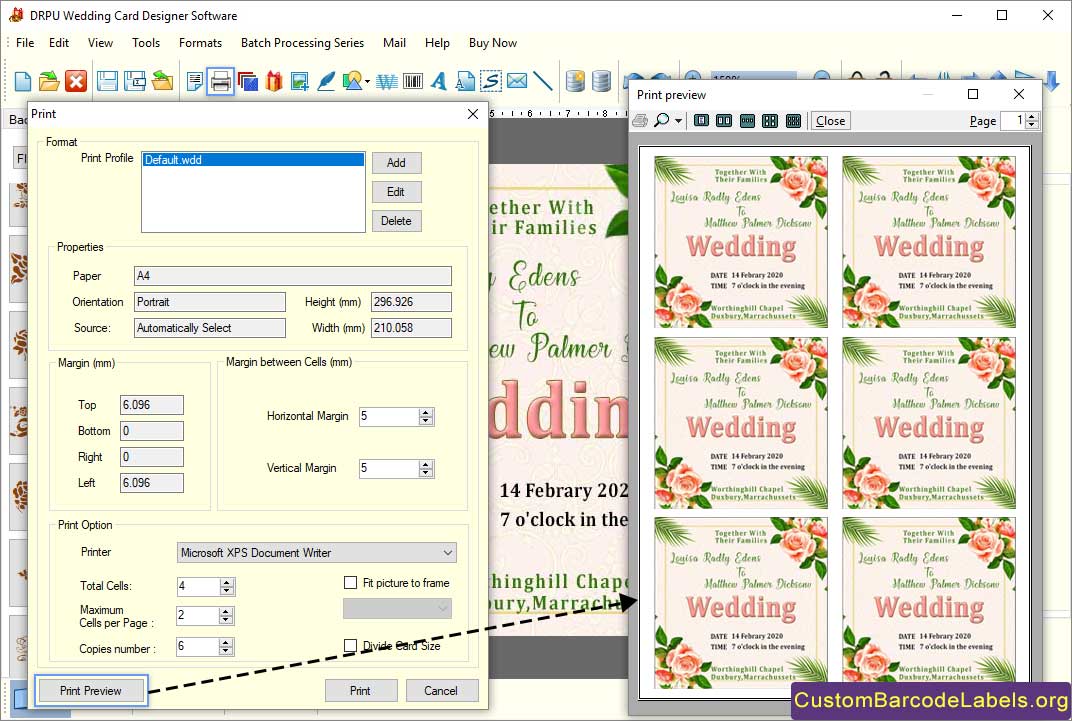
Task: Select the diagonal line drawing tool
Action: tap(543, 81)
